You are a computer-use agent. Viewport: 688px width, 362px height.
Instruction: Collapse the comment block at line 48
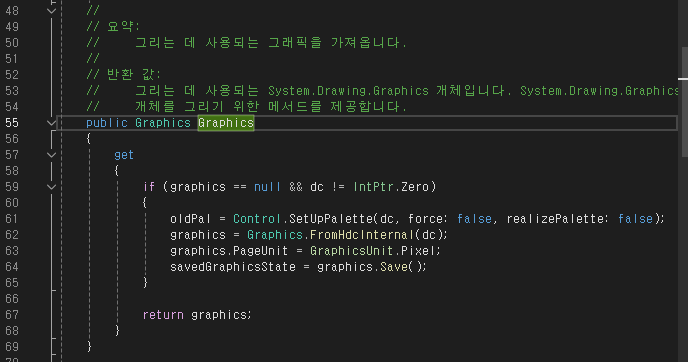pos(51,11)
